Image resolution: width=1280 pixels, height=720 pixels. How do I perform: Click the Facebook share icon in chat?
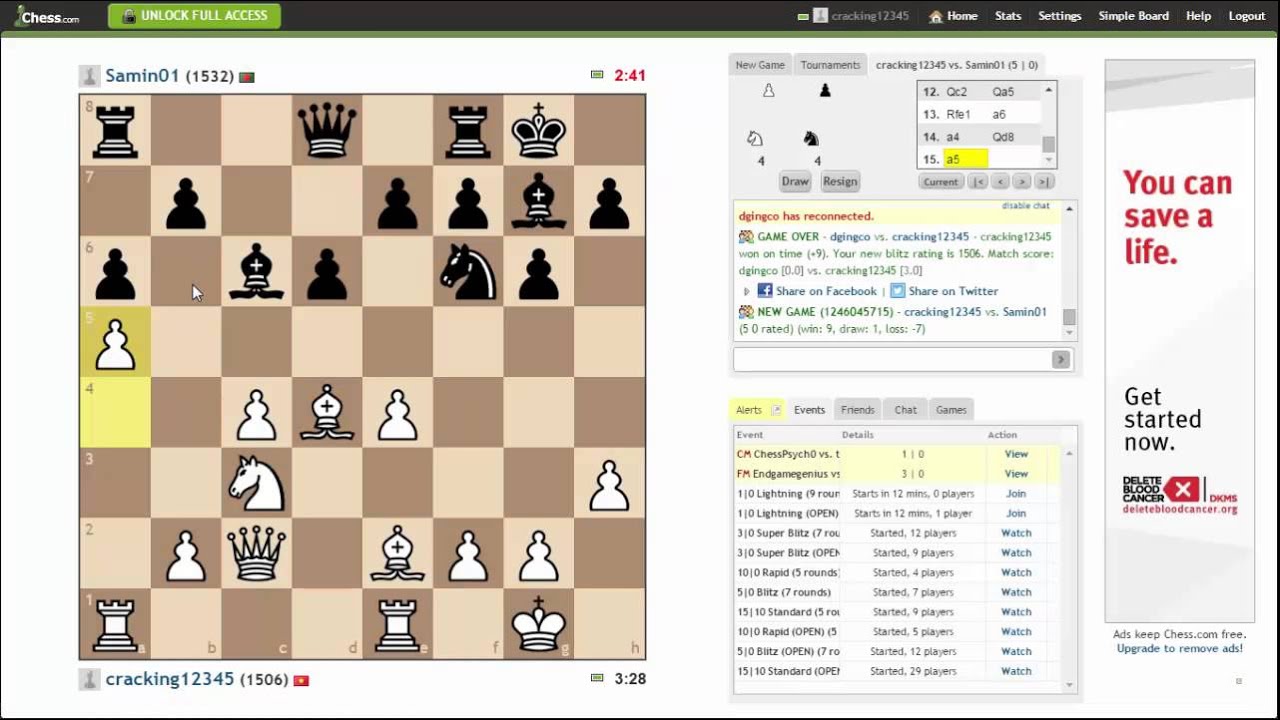click(765, 290)
